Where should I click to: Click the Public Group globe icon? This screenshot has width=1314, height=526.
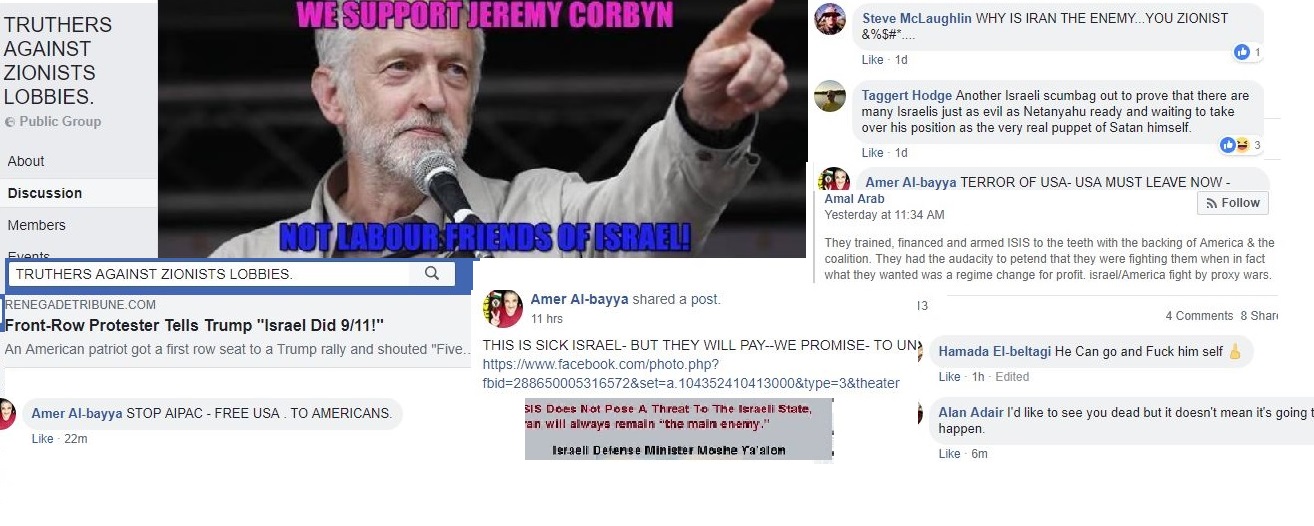click(10, 122)
